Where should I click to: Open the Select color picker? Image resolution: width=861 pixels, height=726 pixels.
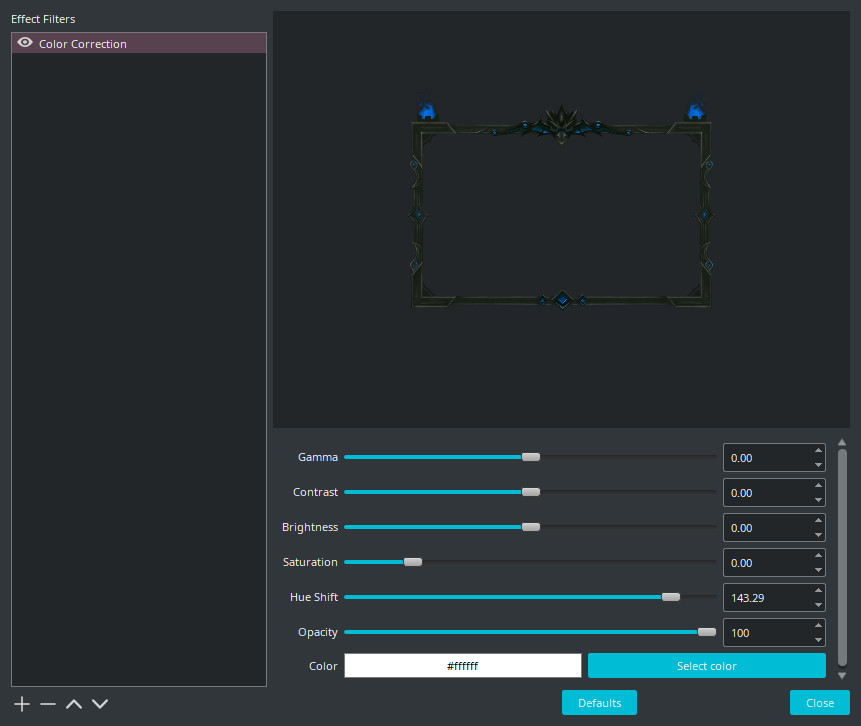click(x=707, y=666)
